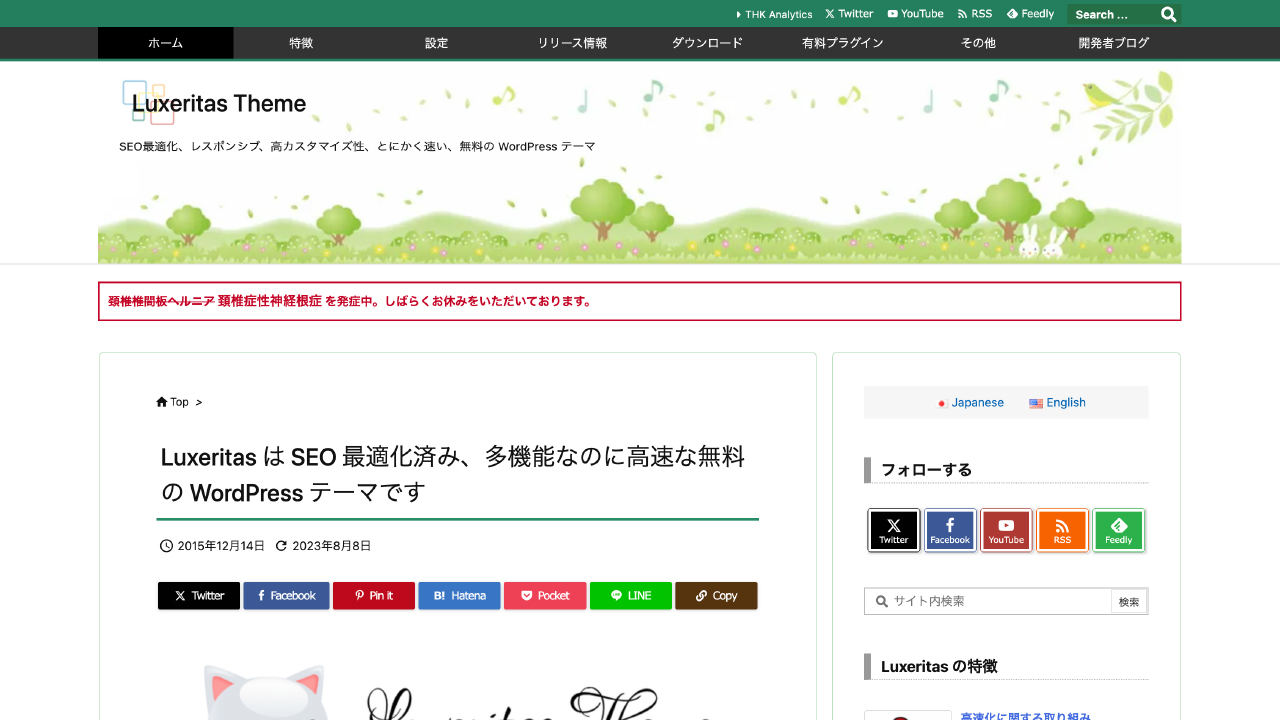The height and width of the screenshot is (720, 1280).
Task: Click the cat mascot logo image
Action: (265, 692)
